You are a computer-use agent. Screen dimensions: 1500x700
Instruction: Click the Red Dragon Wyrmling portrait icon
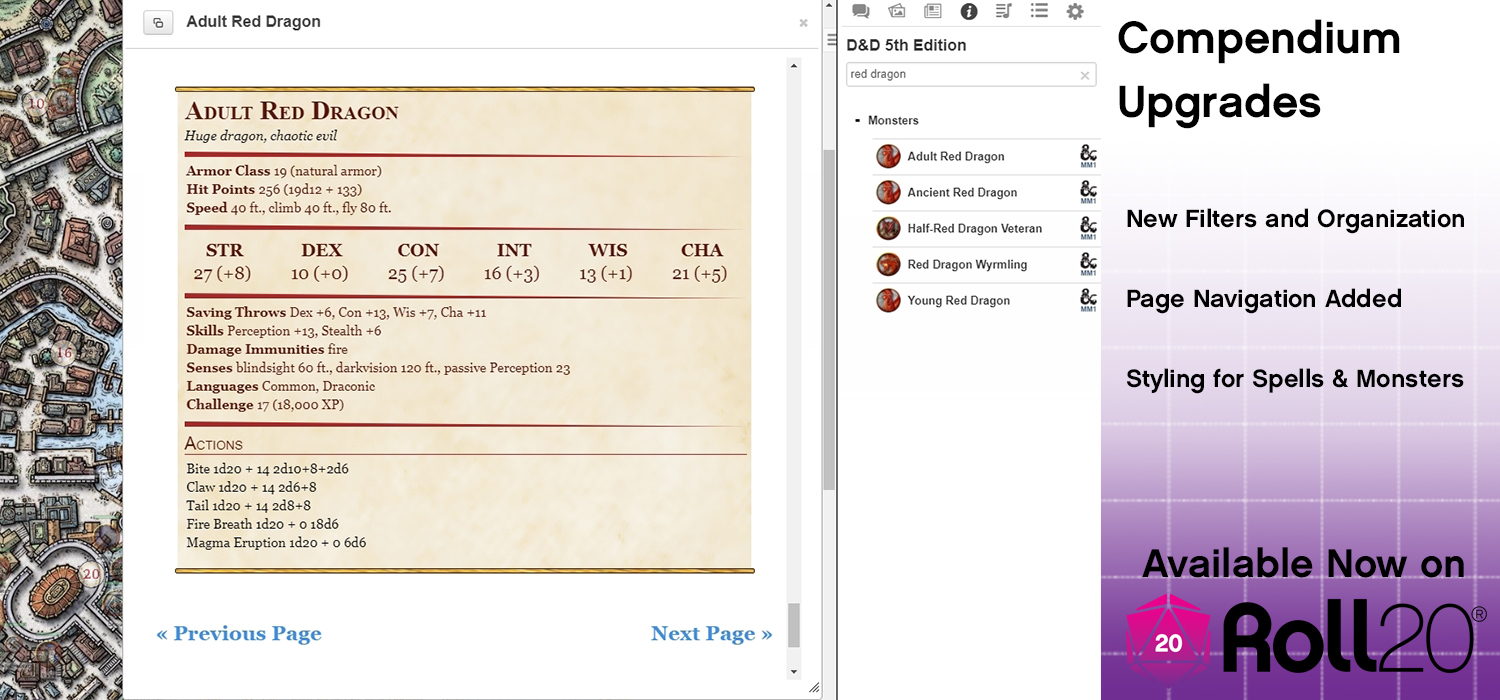pyautogui.click(x=888, y=264)
